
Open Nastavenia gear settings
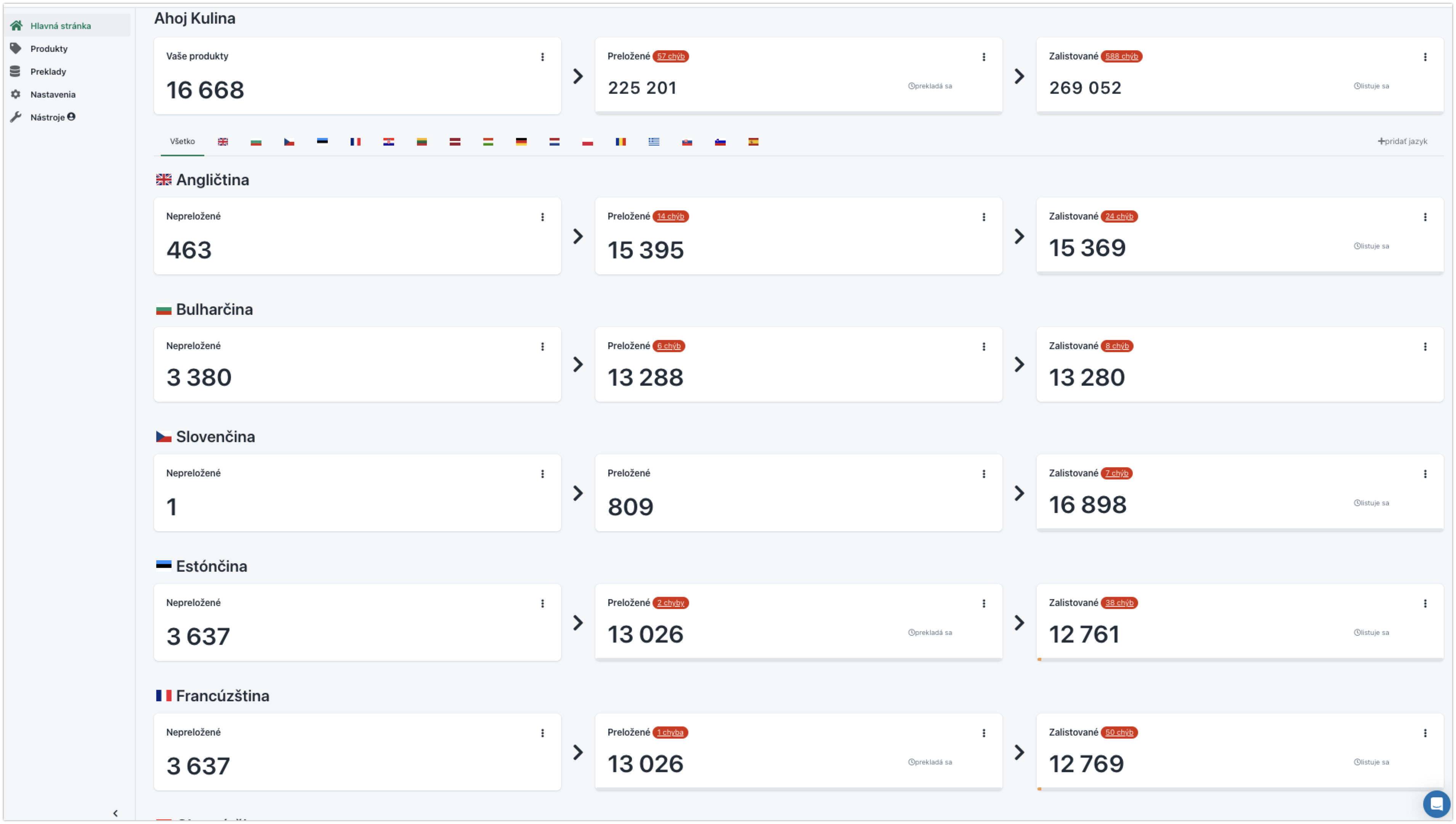(x=15, y=95)
